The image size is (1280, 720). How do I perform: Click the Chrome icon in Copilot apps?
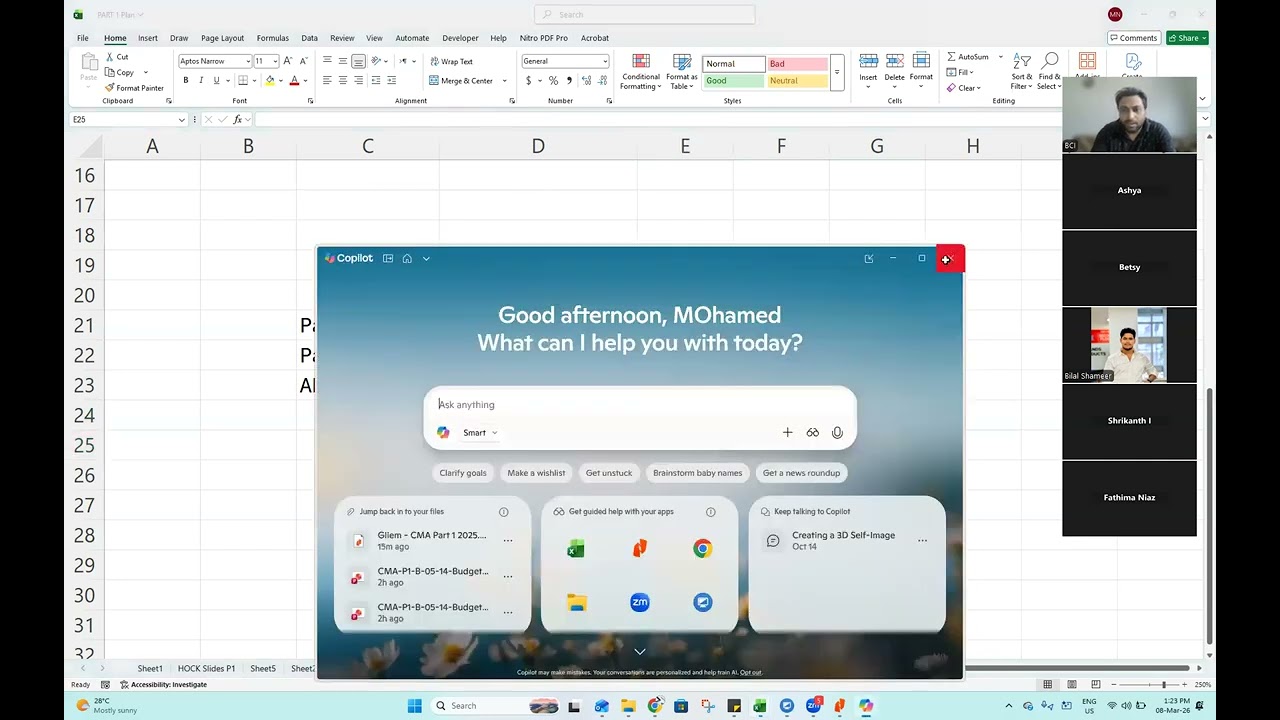click(x=703, y=549)
